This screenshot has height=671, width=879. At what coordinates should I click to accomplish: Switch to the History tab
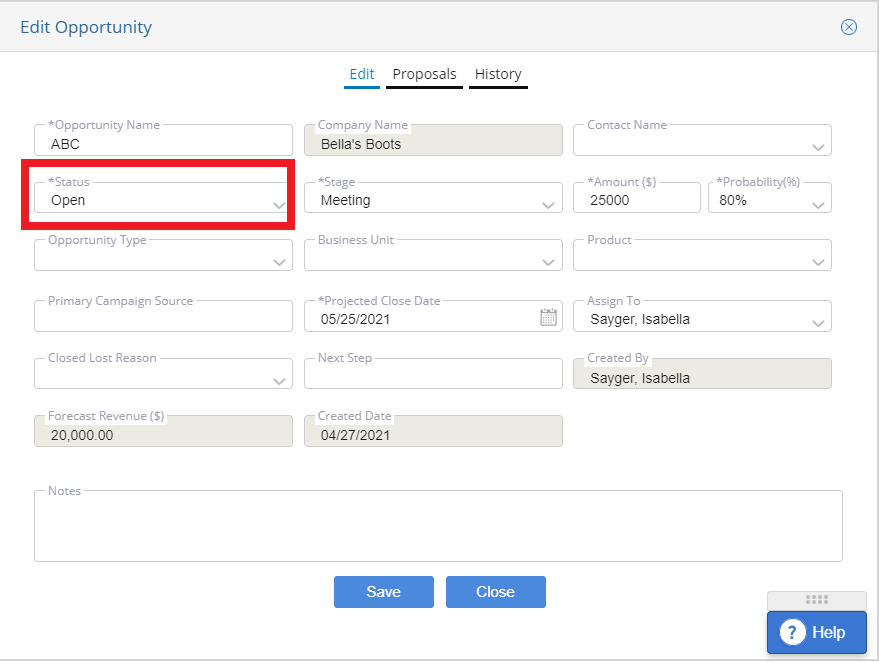point(498,75)
